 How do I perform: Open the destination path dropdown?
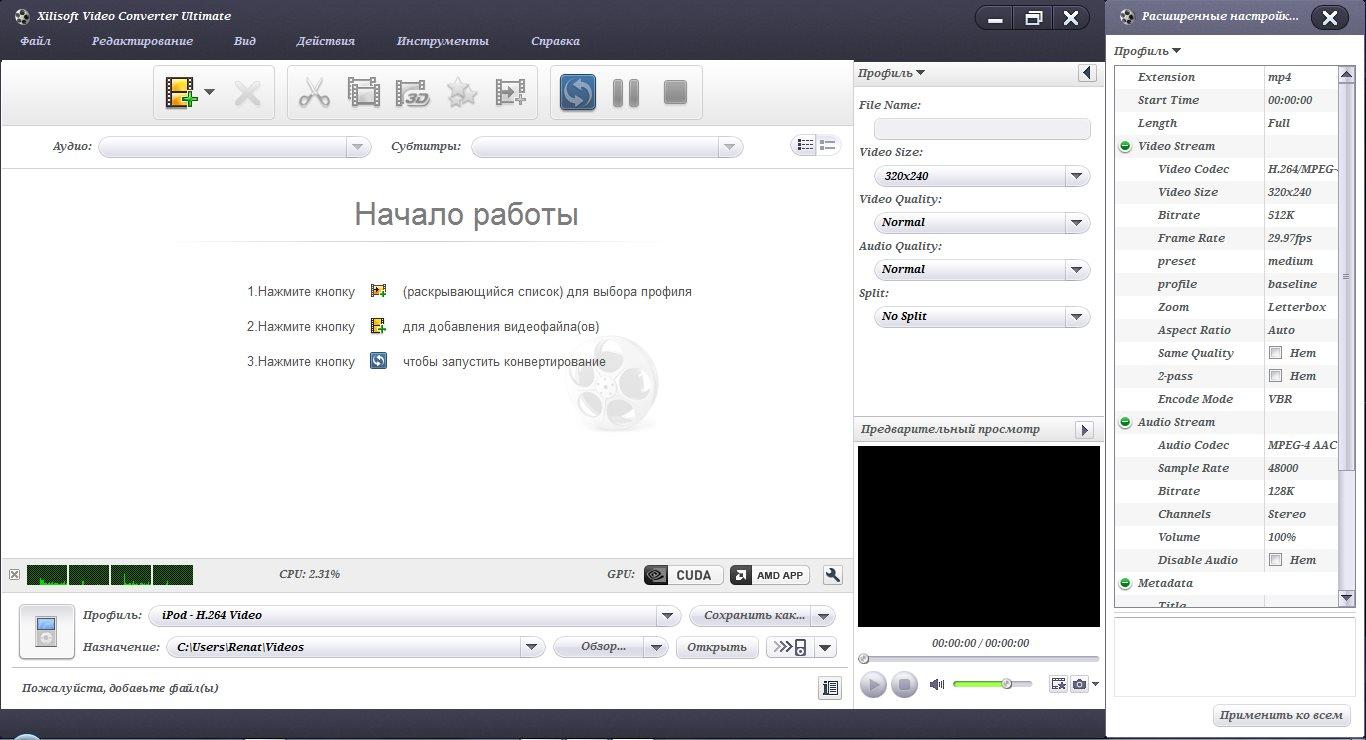(x=532, y=647)
